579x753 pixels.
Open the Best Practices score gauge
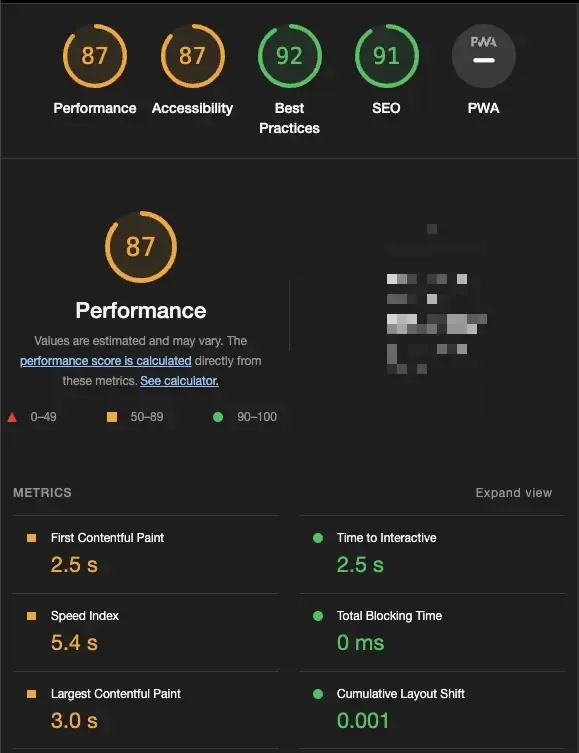pyautogui.click(x=290, y=56)
